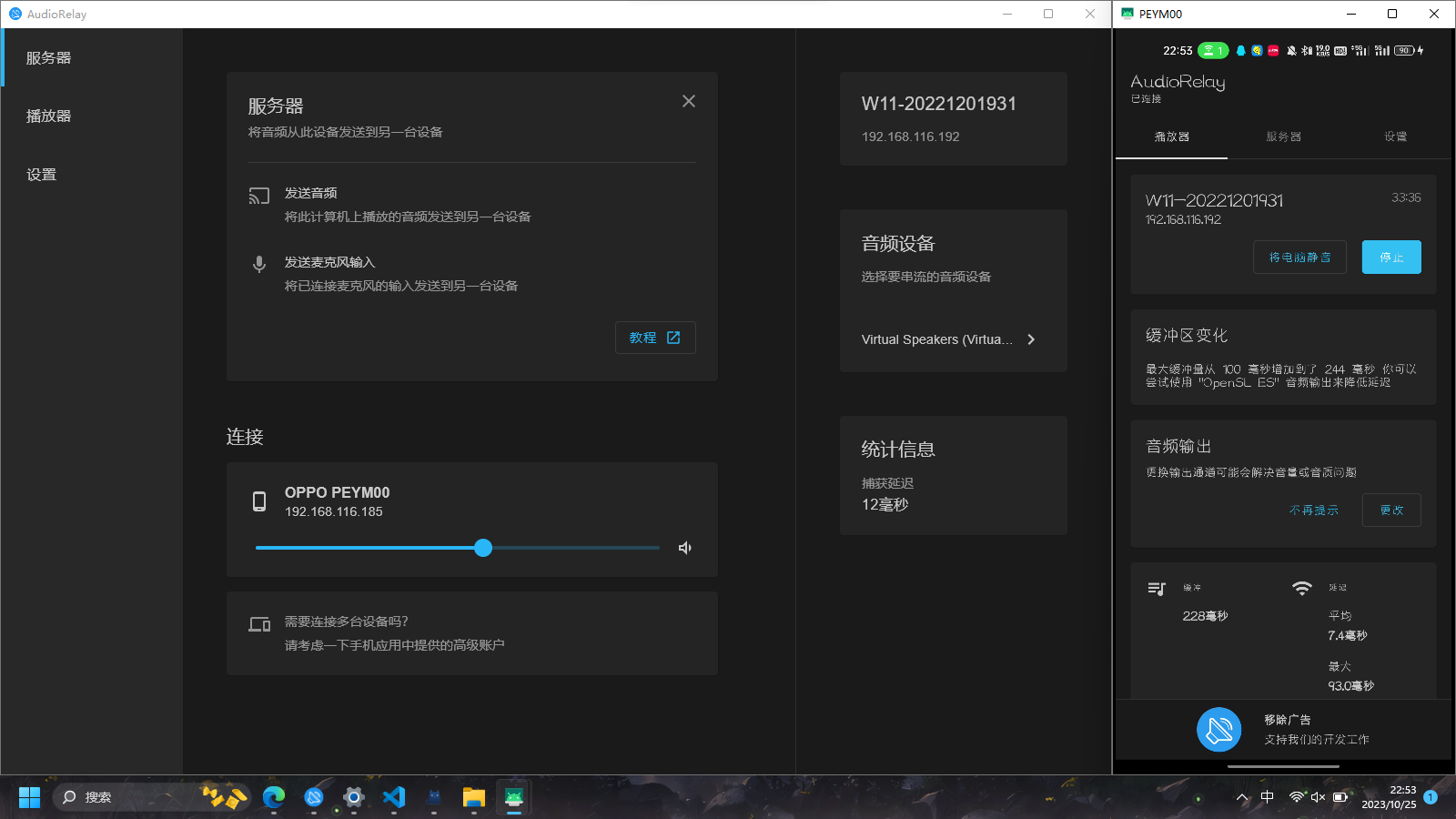Viewport: 1456px width, 819px height.
Task: Open Visual Studio Code from taskbar
Action: [x=394, y=797]
